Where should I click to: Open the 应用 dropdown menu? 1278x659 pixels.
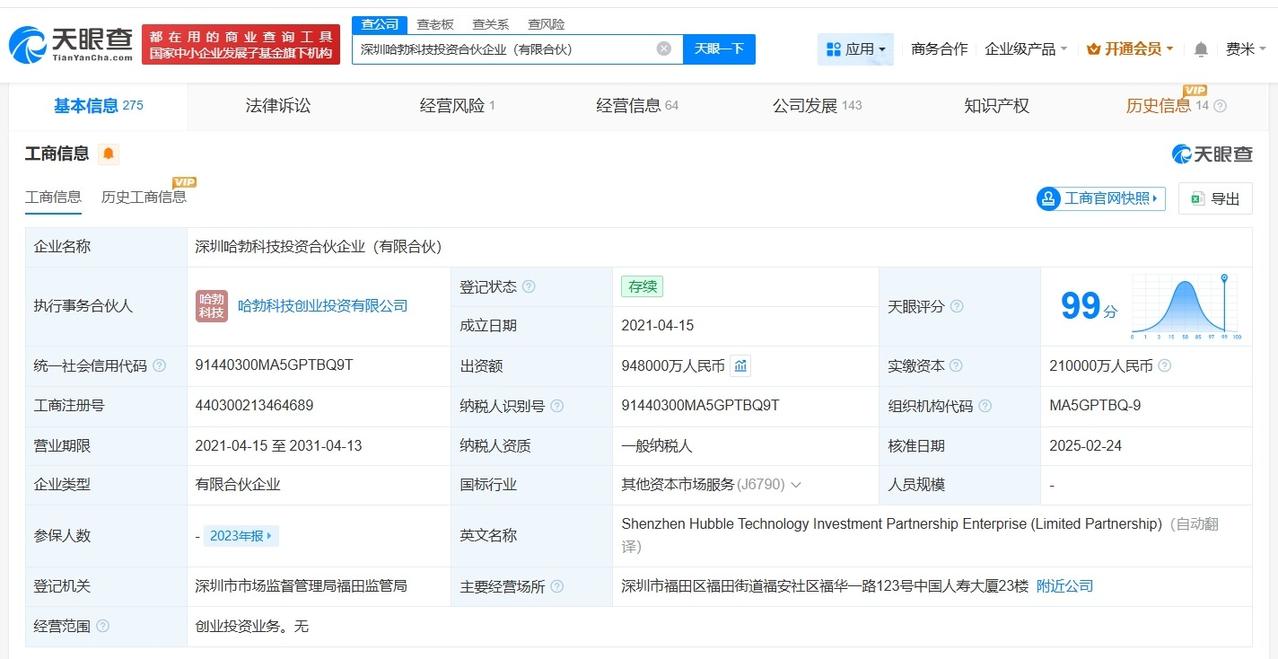[x=856, y=49]
